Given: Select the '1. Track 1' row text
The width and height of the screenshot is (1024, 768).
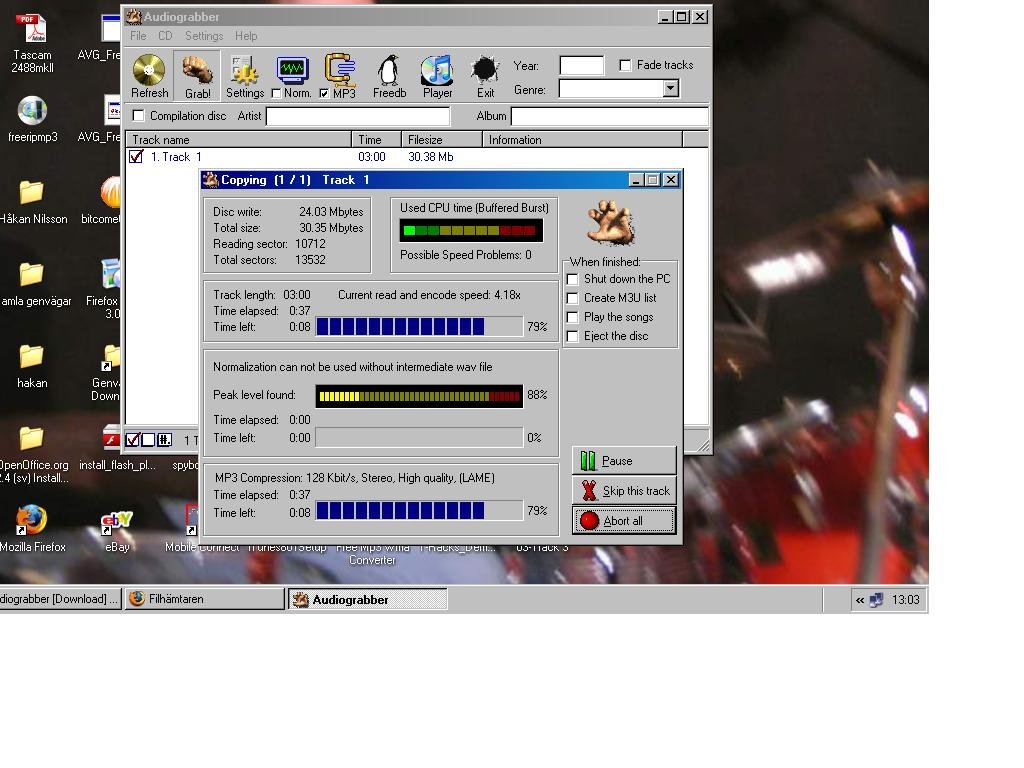Looking at the screenshot, I should (176, 157).
